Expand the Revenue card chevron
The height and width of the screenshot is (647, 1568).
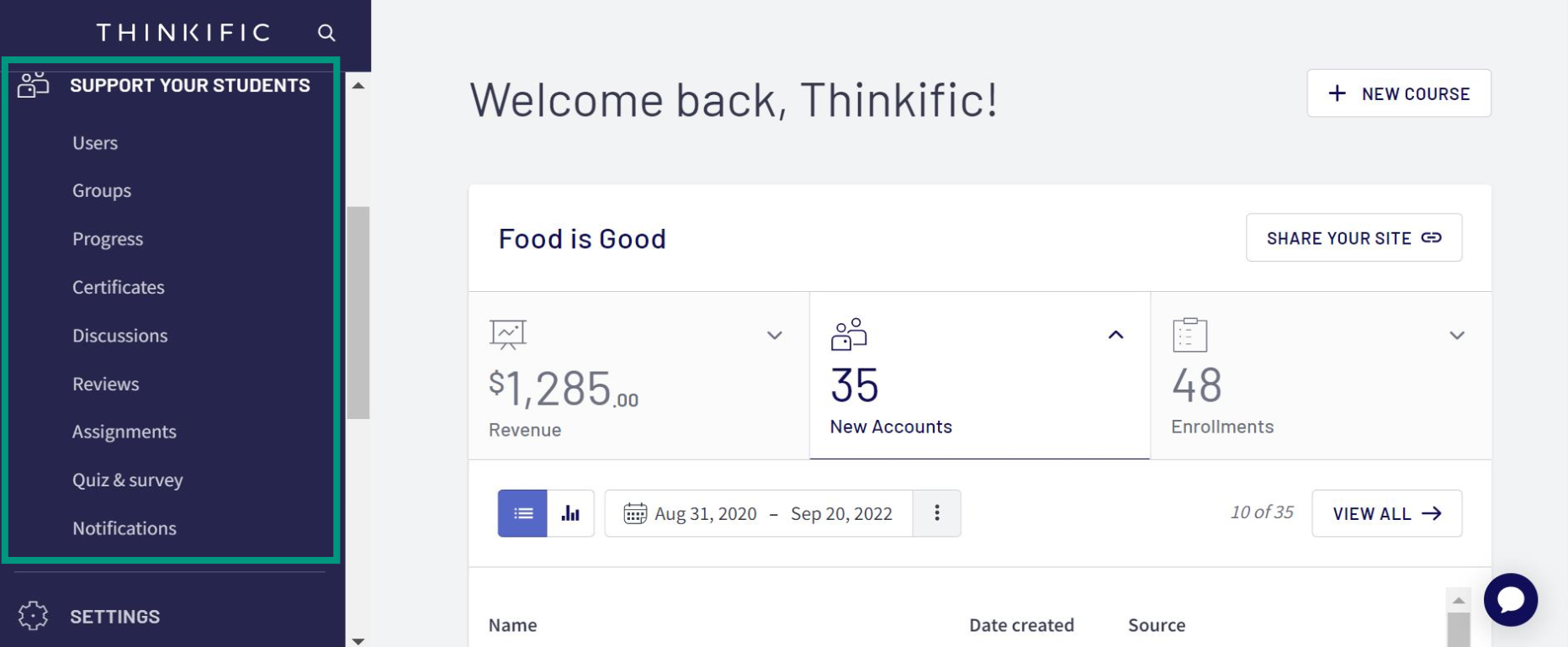point(775,335)
